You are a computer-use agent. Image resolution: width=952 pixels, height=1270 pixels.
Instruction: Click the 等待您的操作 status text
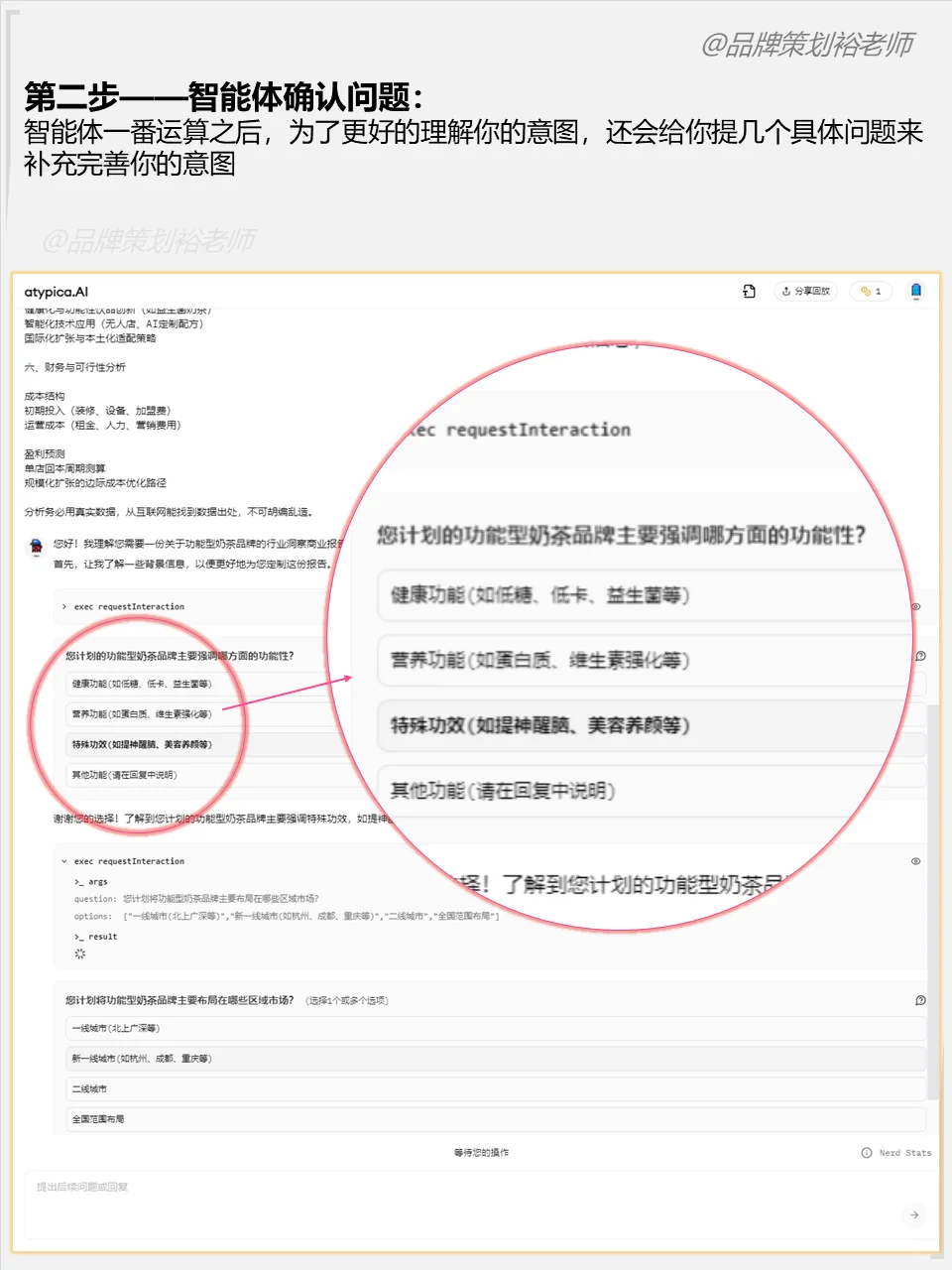pos(481,1153)
